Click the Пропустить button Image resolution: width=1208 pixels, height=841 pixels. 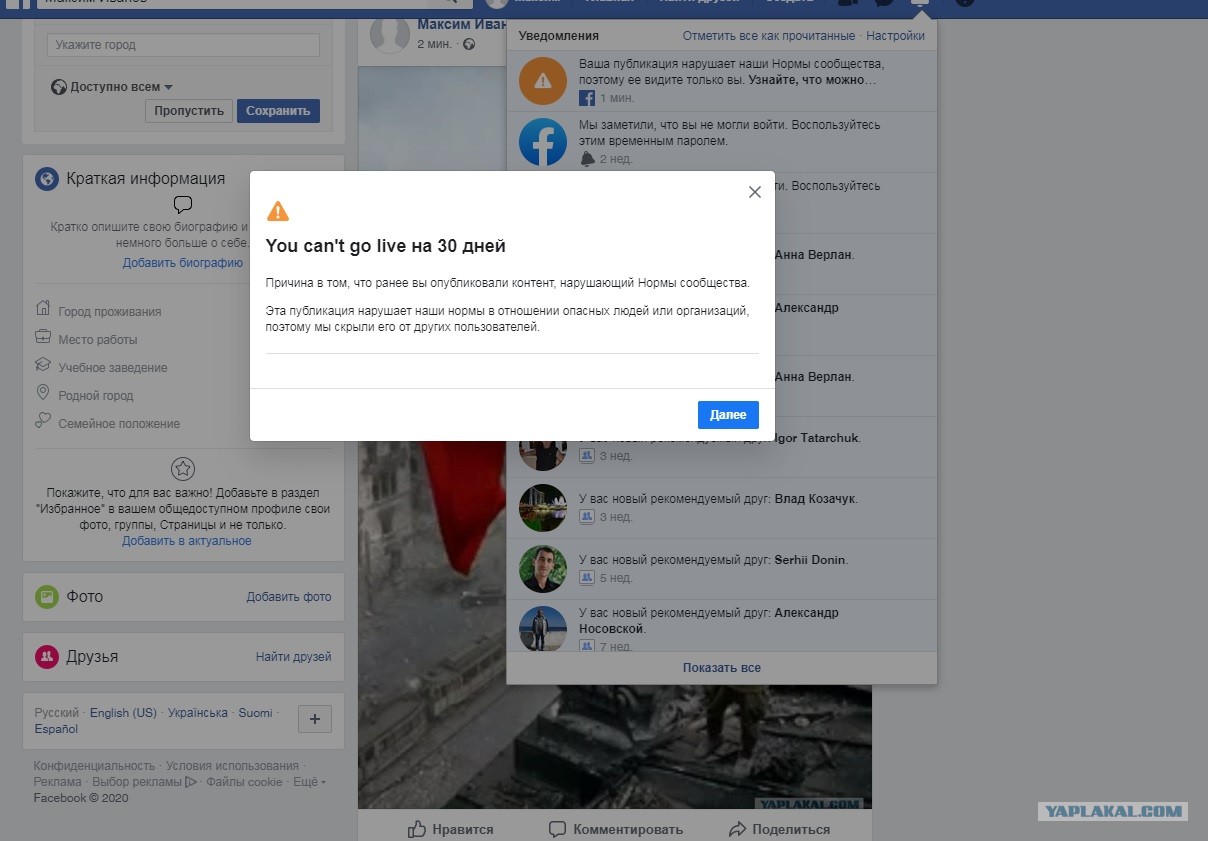189,111
